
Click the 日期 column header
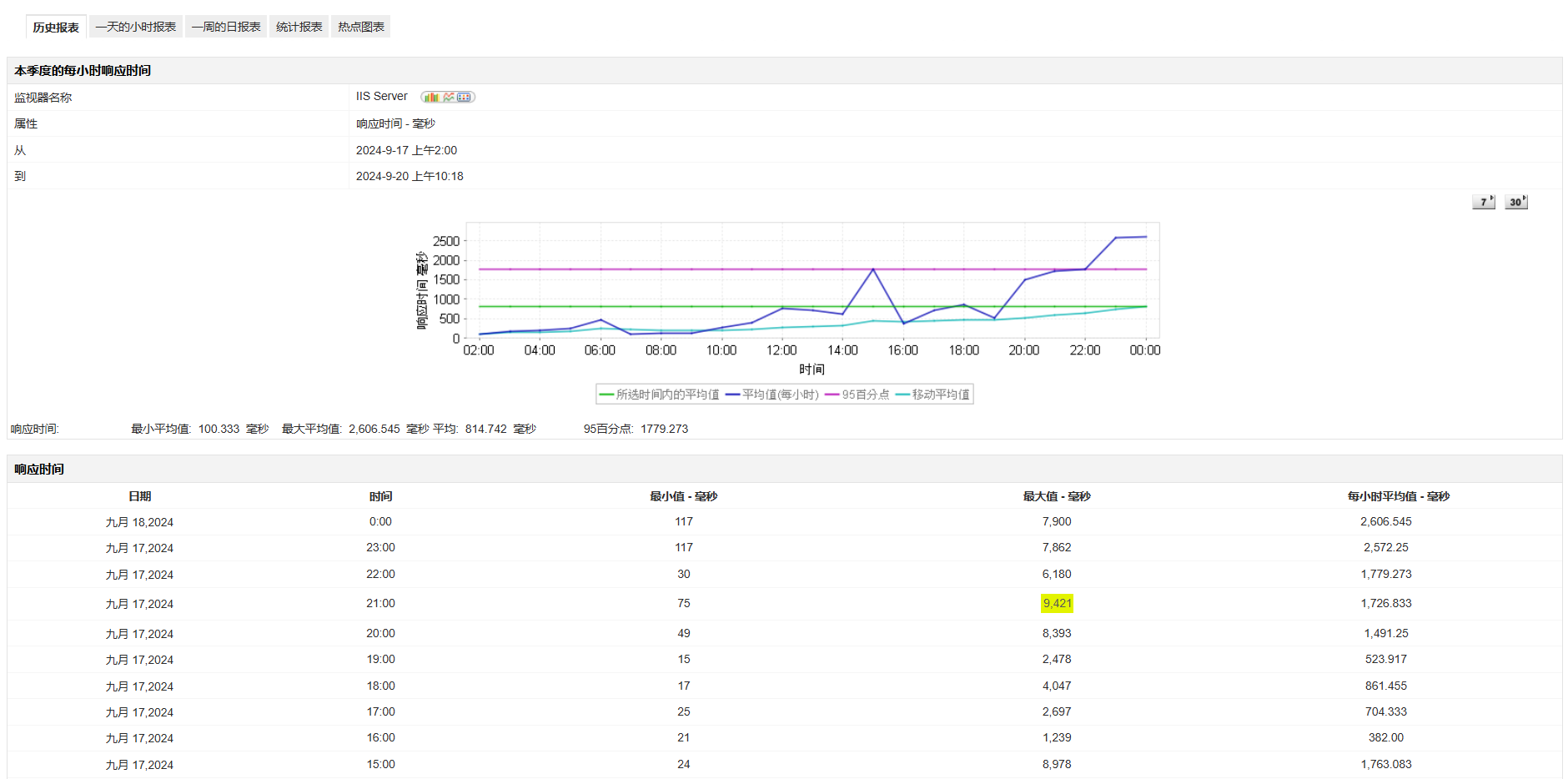click(x=139, y=496)
